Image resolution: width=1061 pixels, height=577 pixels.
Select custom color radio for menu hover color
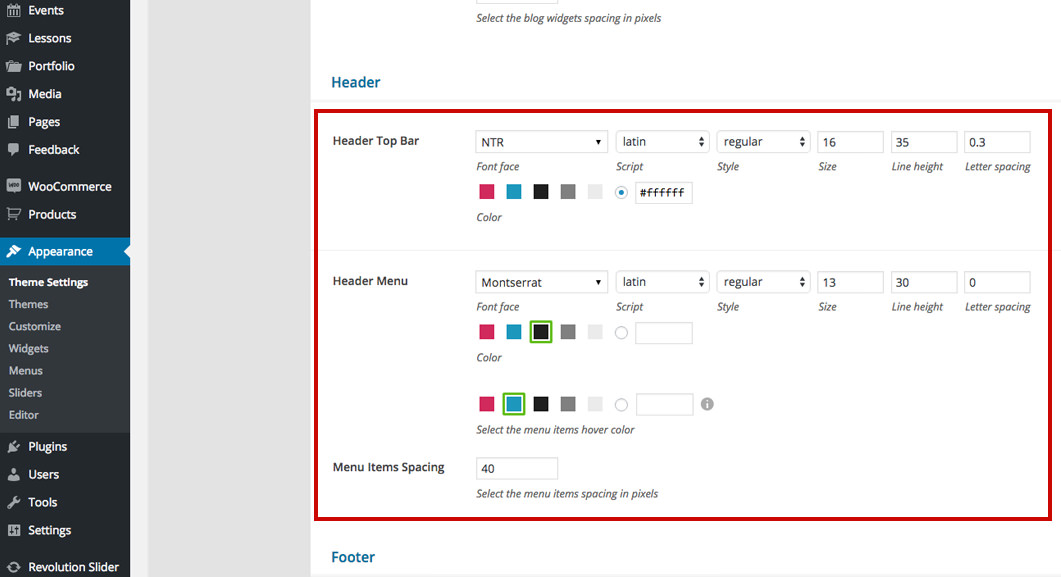point(621,405)
